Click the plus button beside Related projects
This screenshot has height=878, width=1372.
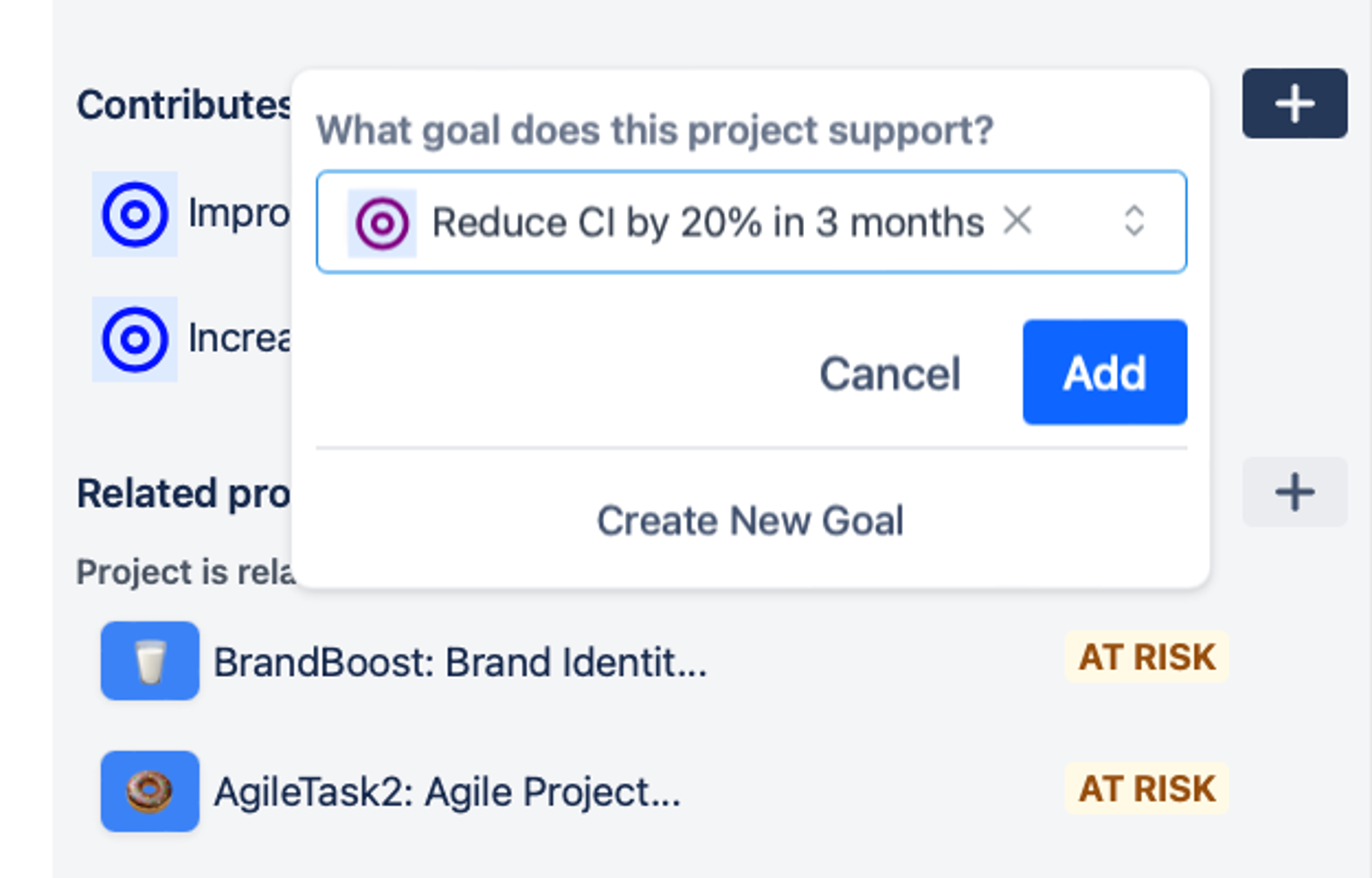point(1294,492)
